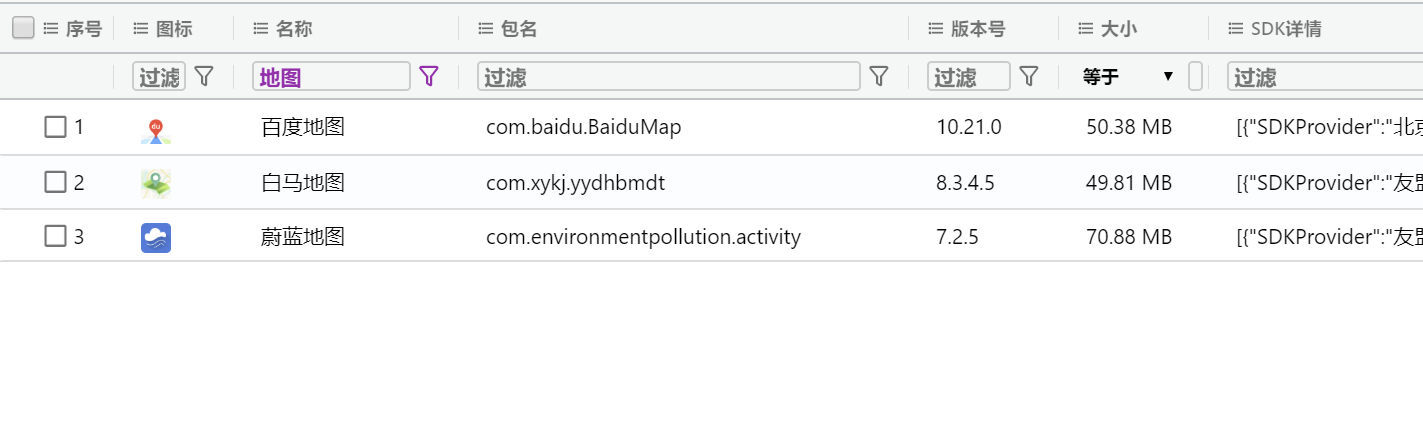Screen dimensions: 1423x430
Task: Click the Baidu Map app icon
Action: (x=156, y=129)
